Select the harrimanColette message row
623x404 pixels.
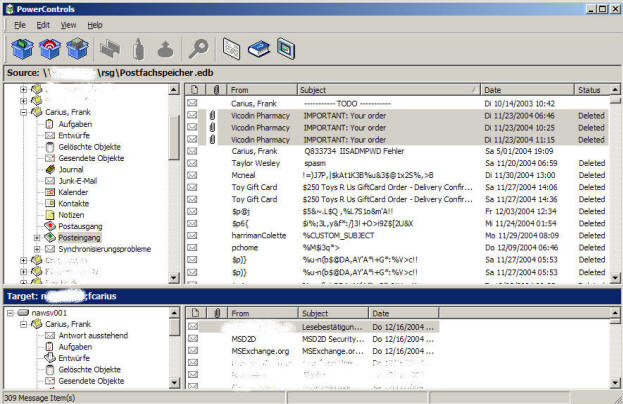click(x=397, y=236)
